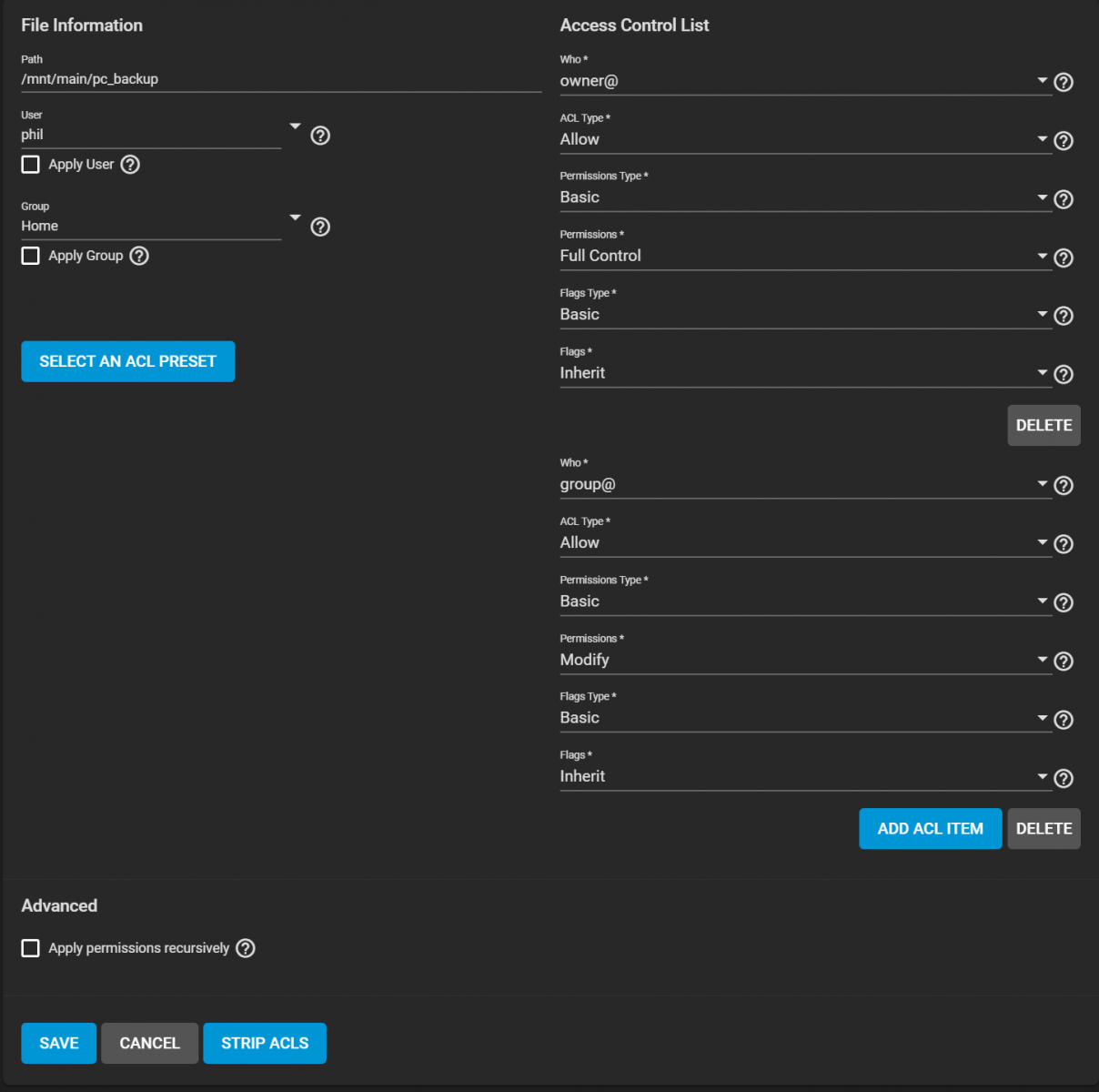Open help for owner@ Permissions Type
The width and height of the screenshot is (1099, 1092).
tap(1064, 199)
